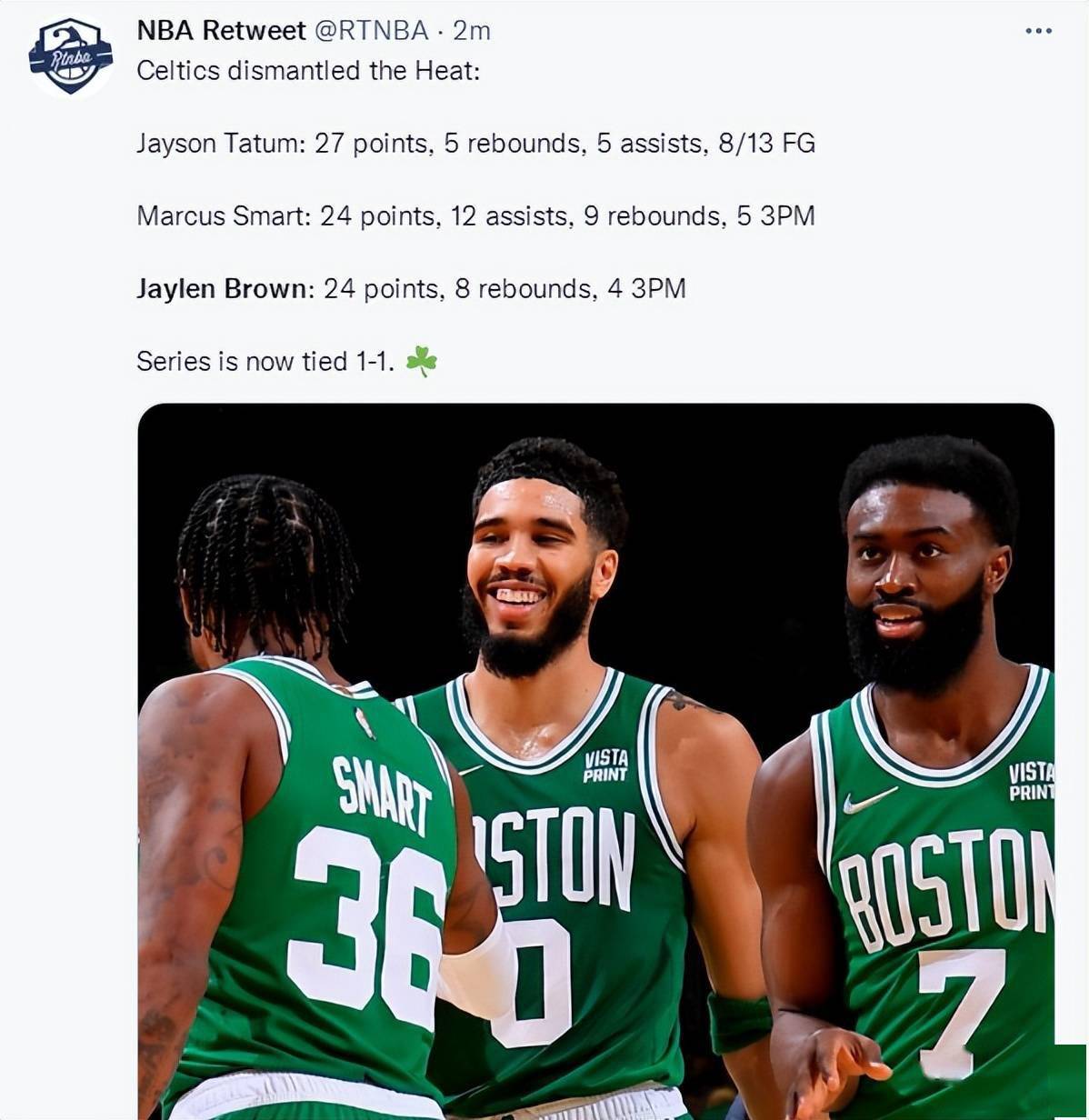1089x1120 pixels.
Task: Open the 2m timestamp link
Action: 472,31
